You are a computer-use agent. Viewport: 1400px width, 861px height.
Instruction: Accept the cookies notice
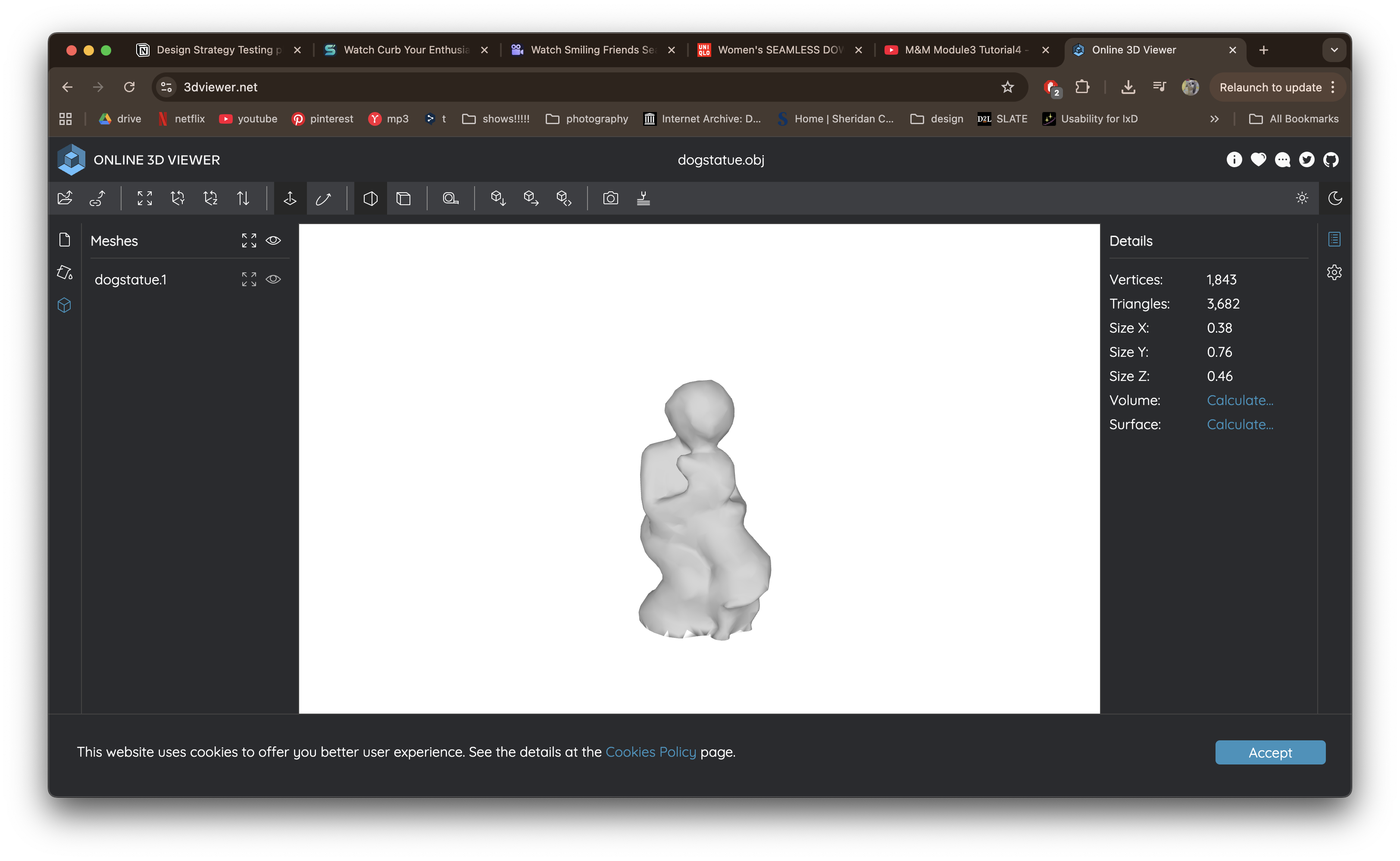[x=1269, y=752]
